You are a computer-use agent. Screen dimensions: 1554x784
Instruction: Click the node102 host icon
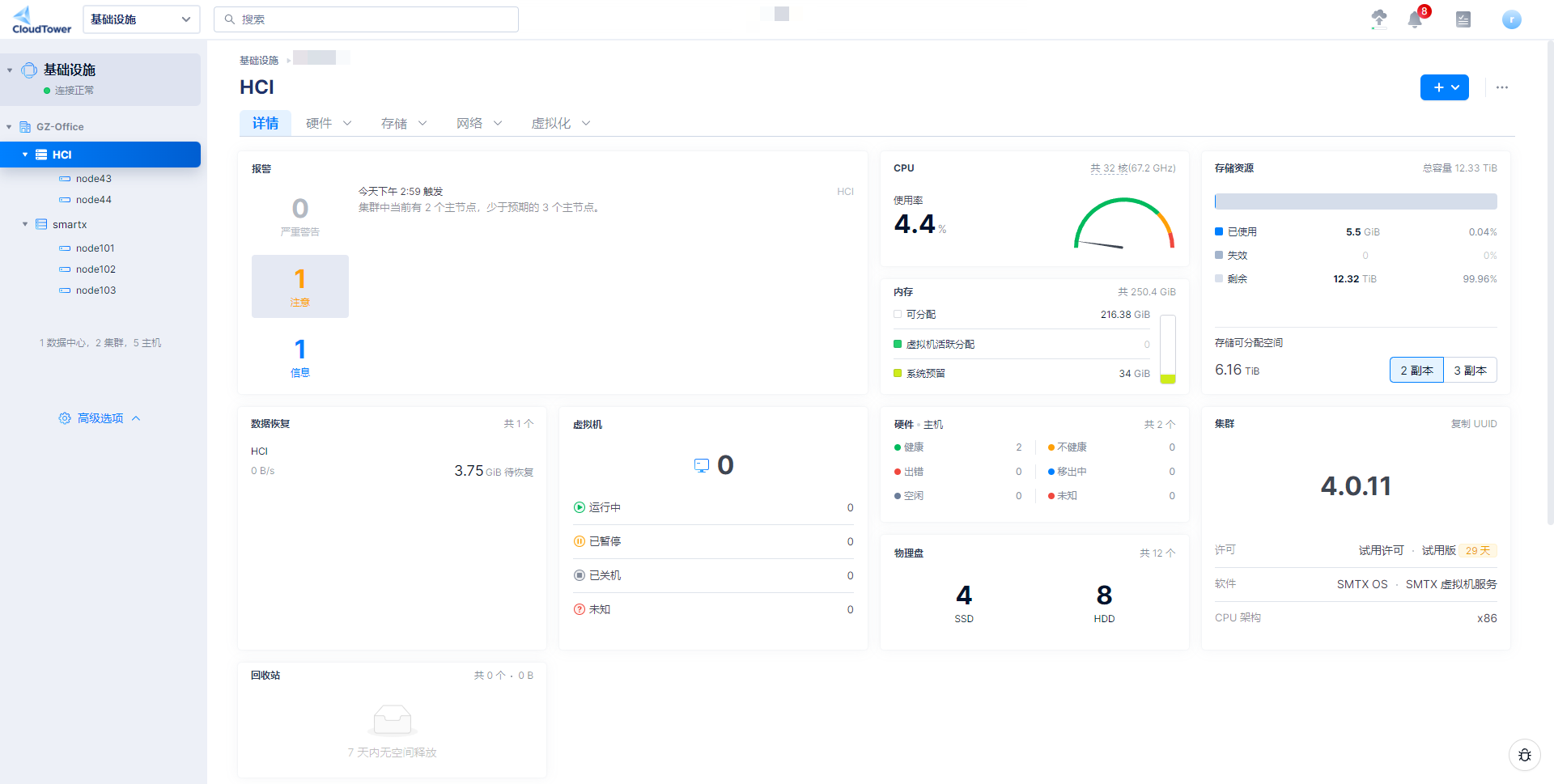coord(65,269)
